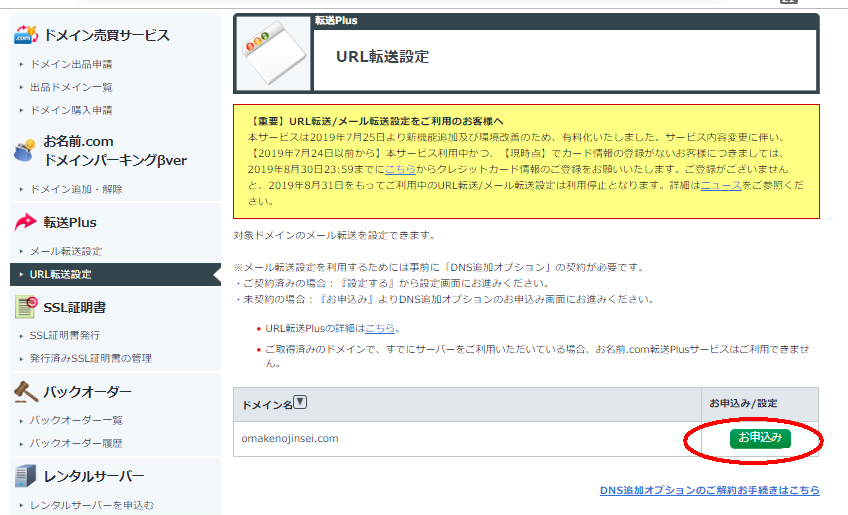Open DNS追加オプションのご解約お手続きはこちら link

[x=710, y=490]
